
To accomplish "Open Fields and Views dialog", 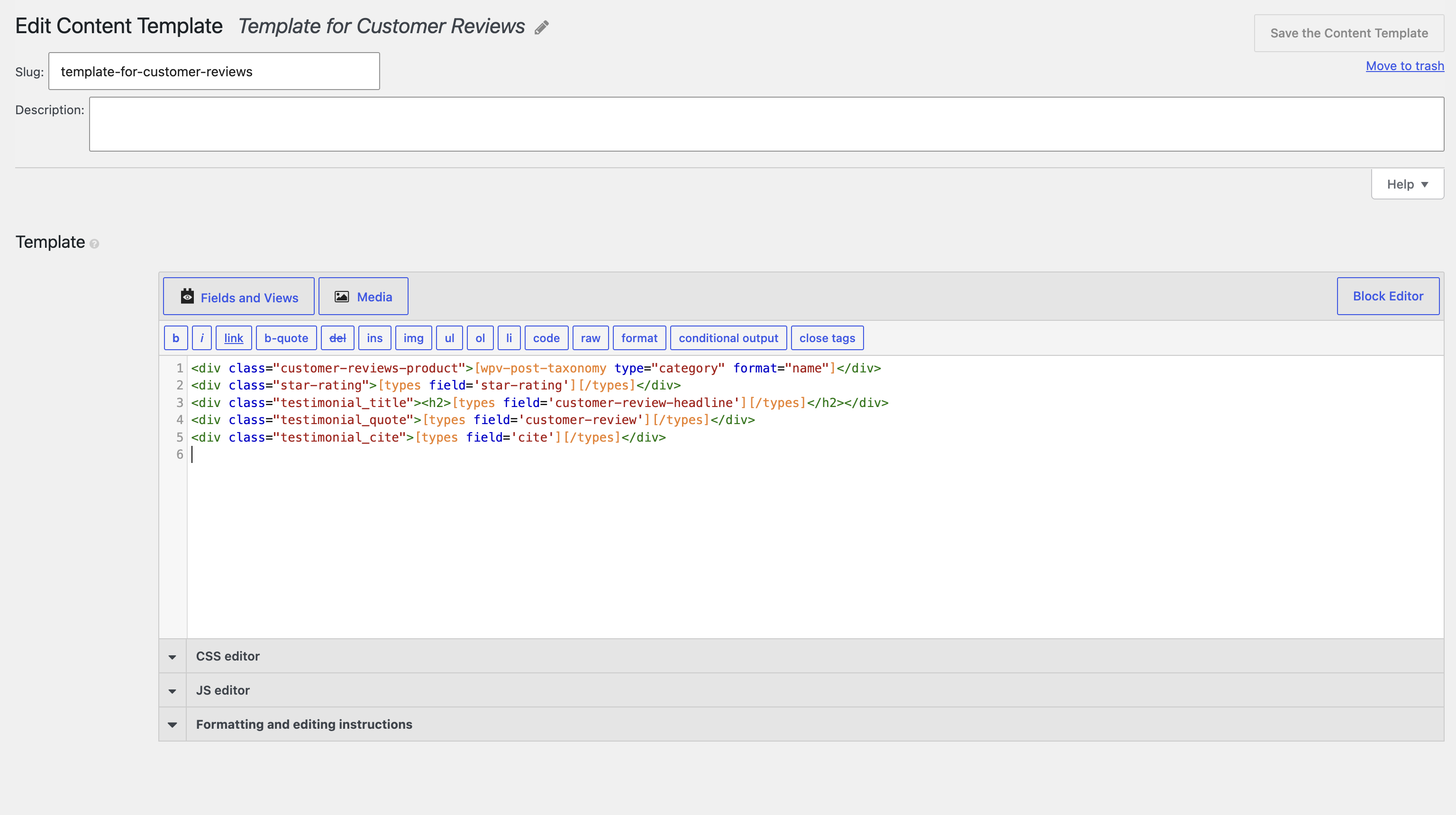I will [x=238, y=296].
